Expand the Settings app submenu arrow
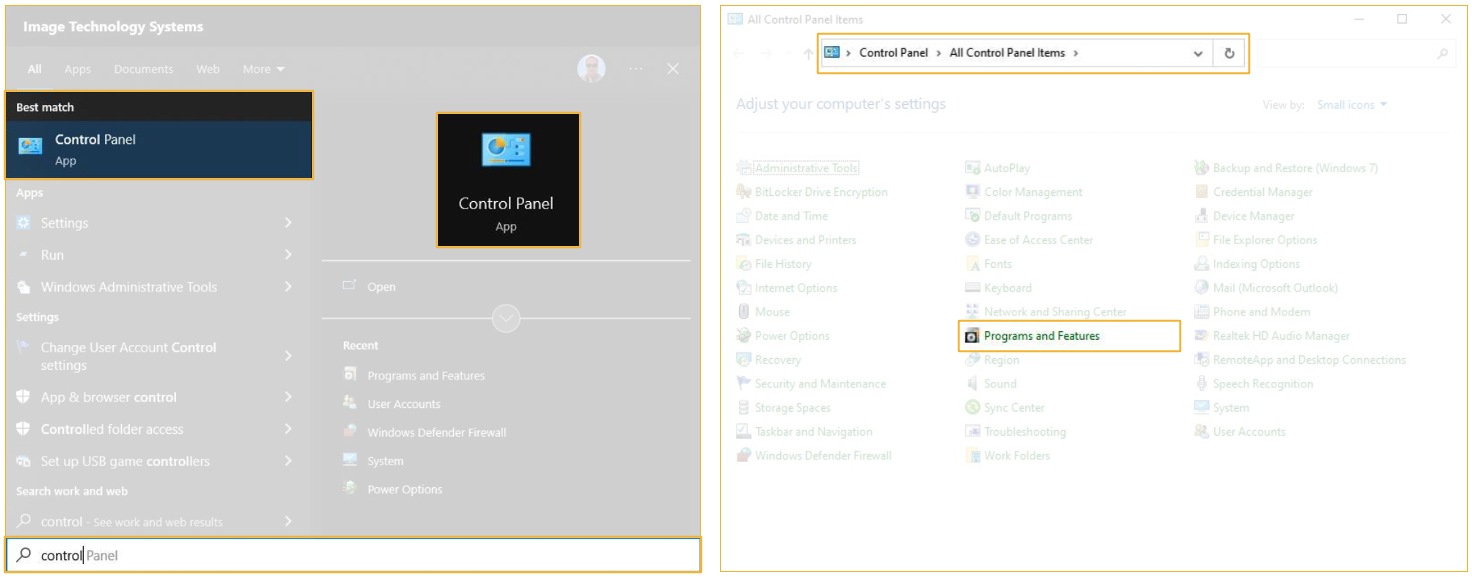Screen dimensions: 1472x577 (288, 223)
